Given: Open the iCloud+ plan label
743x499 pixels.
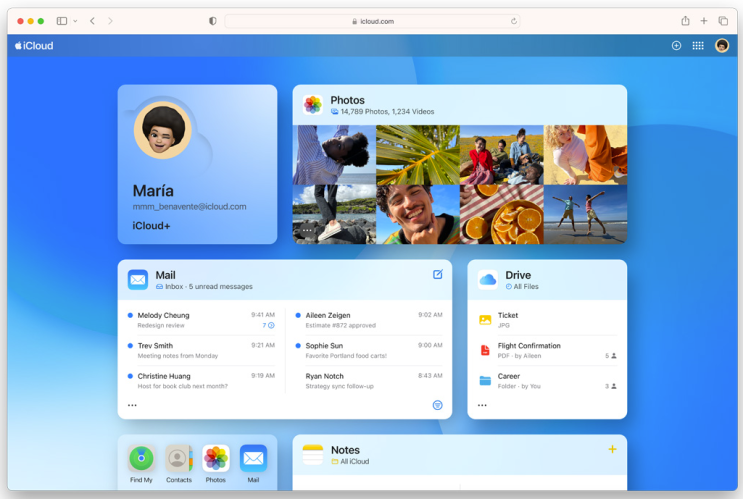Looking at the screenshot, I should 151,226.
